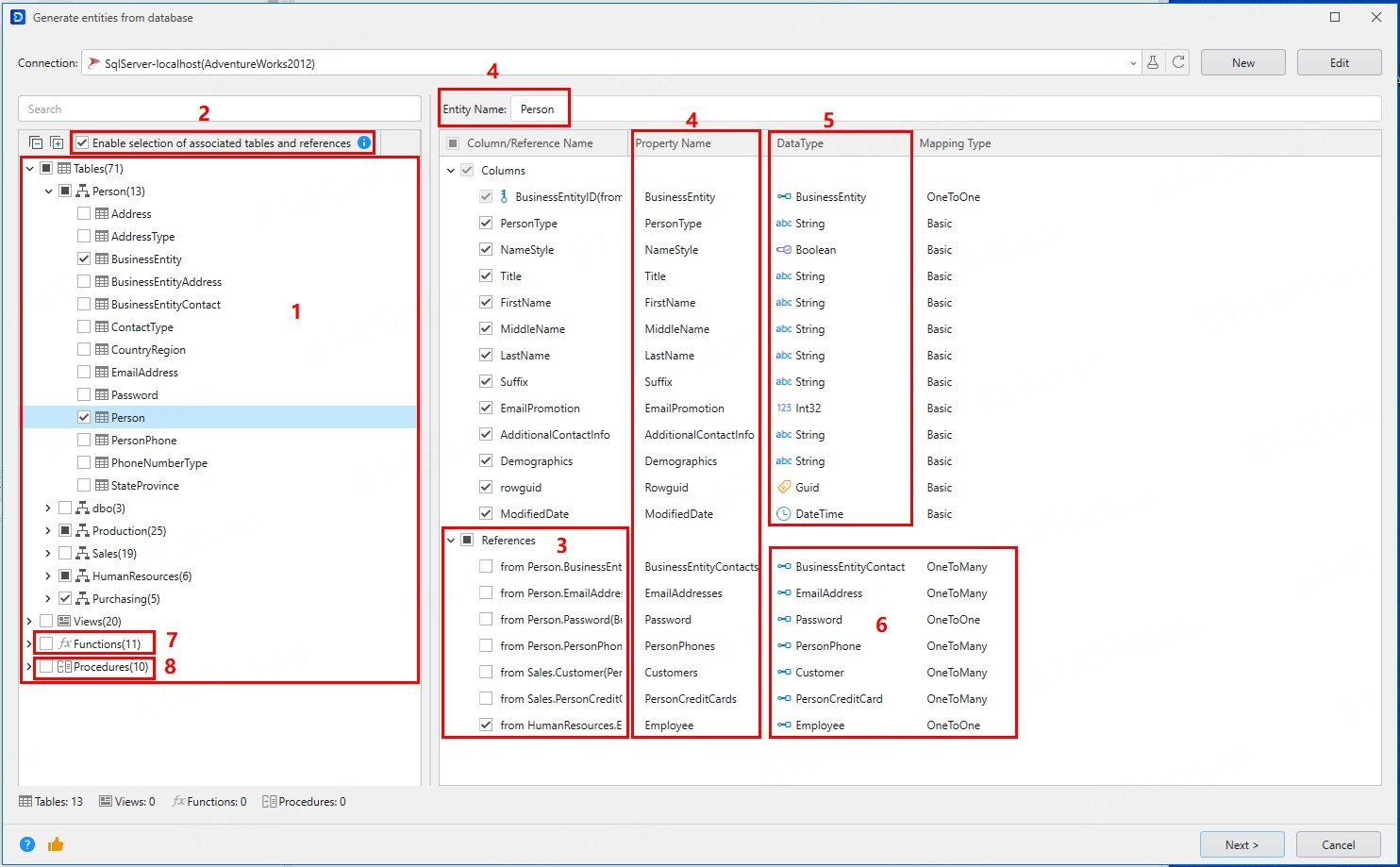Disable selection of associated tables checkbox
This screenshot has width=1400, height=867.
pyautogui.click(x=83, y=143)
